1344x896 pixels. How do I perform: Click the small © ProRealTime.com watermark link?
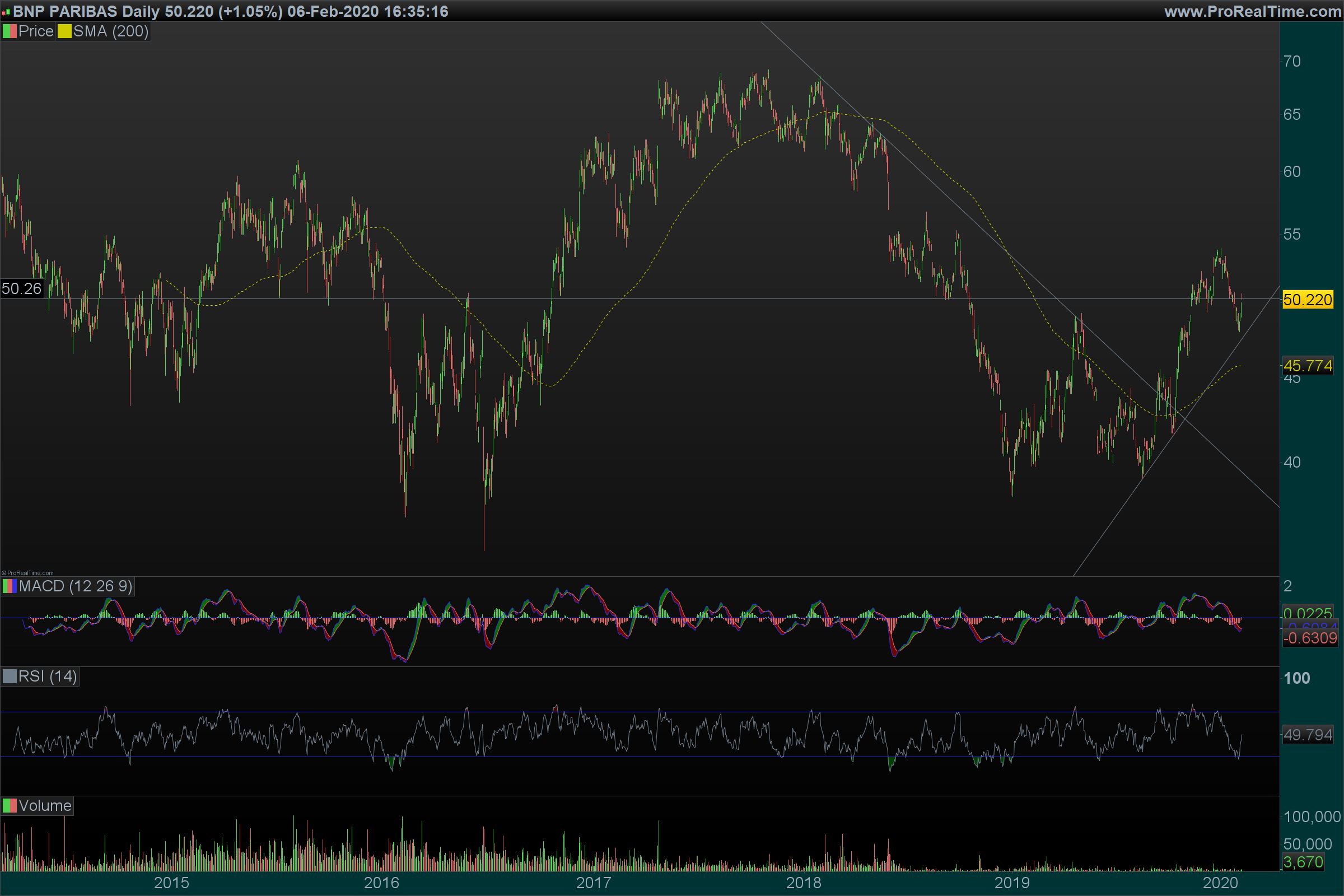point(27,572)
